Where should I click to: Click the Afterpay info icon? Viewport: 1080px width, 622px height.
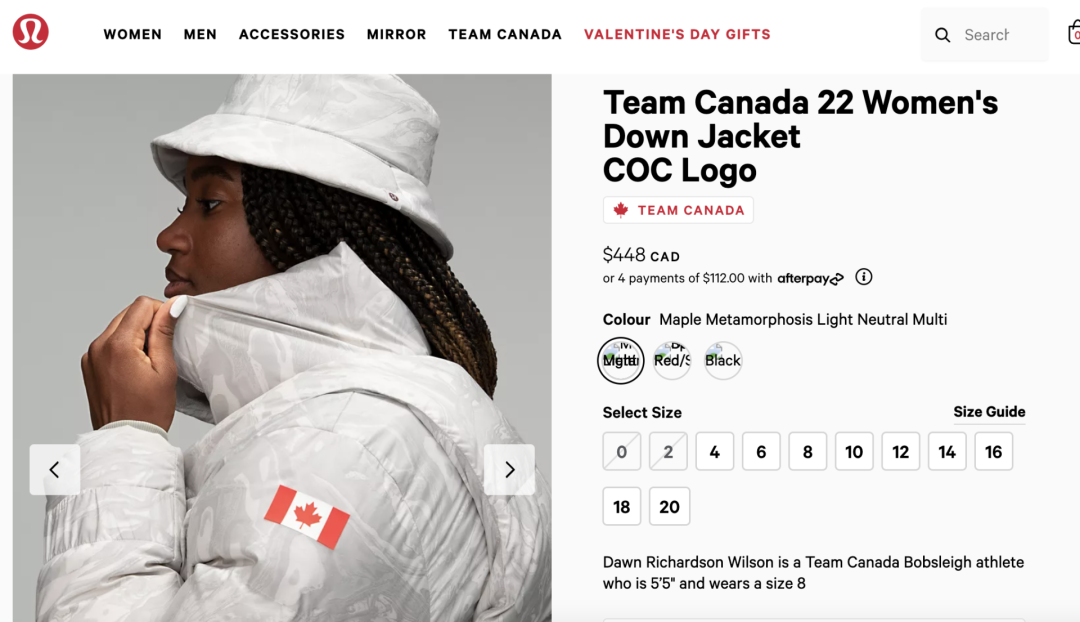click(864, 277)
